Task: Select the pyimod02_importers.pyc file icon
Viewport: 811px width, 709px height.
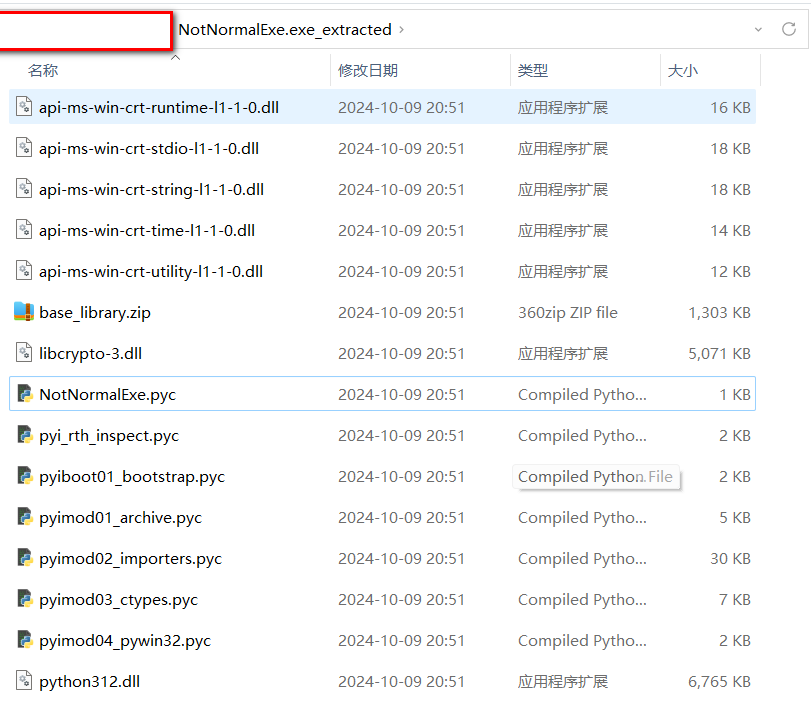Action: 25,559
